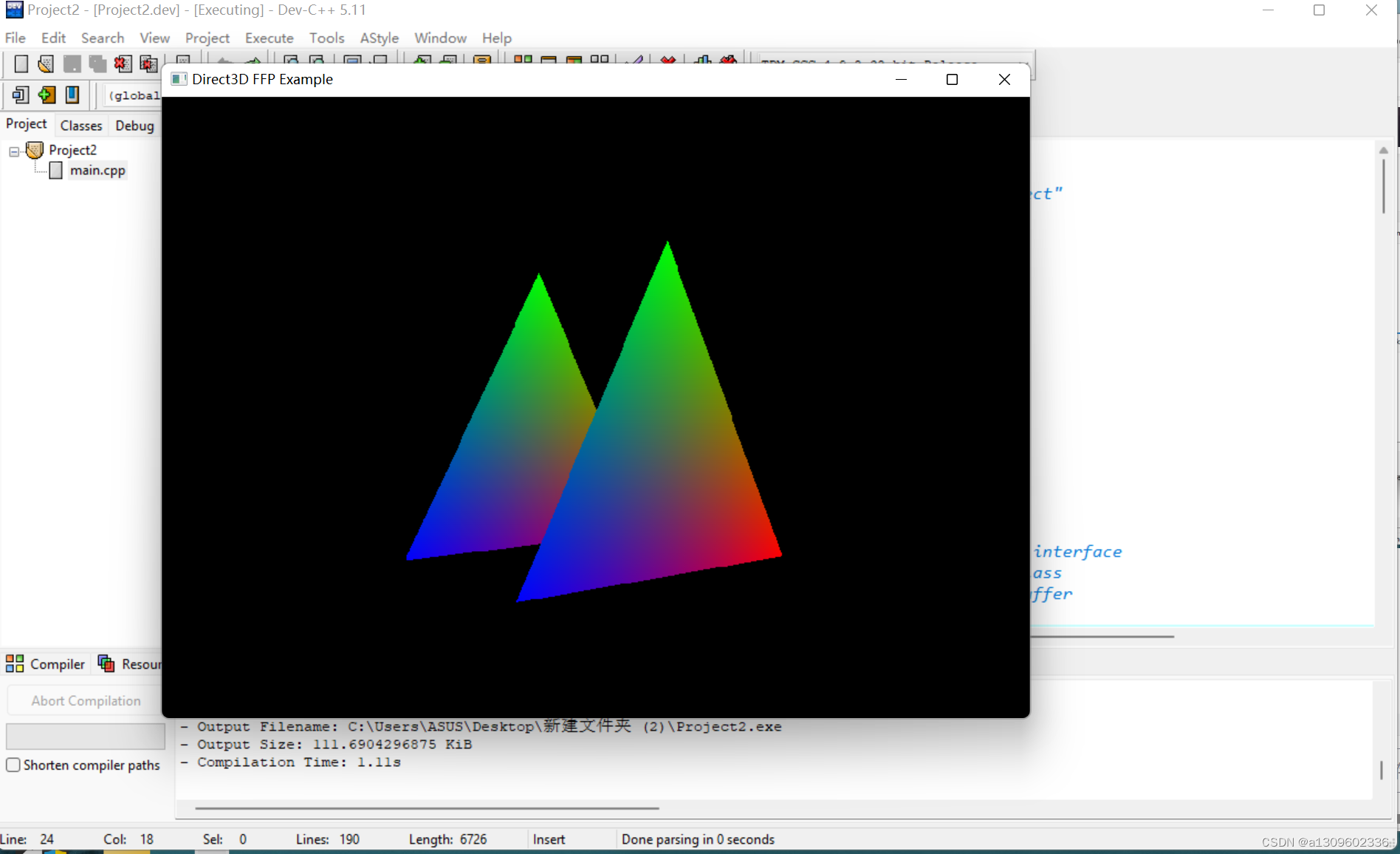The height and width of the screenshot is (854, 1400).
Task: Maximize the Dev-C++ main window
Action: point(1320,10)
